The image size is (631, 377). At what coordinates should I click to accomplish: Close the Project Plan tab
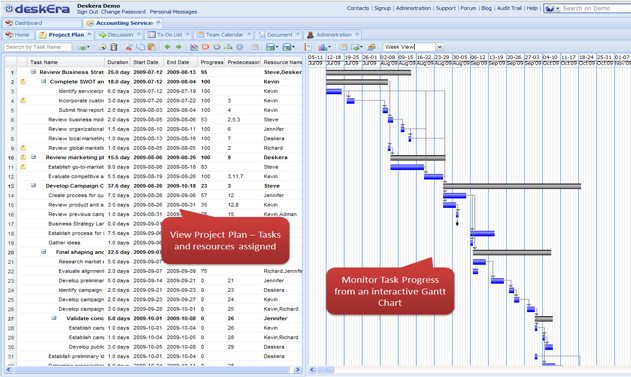[x=89, y=34]
